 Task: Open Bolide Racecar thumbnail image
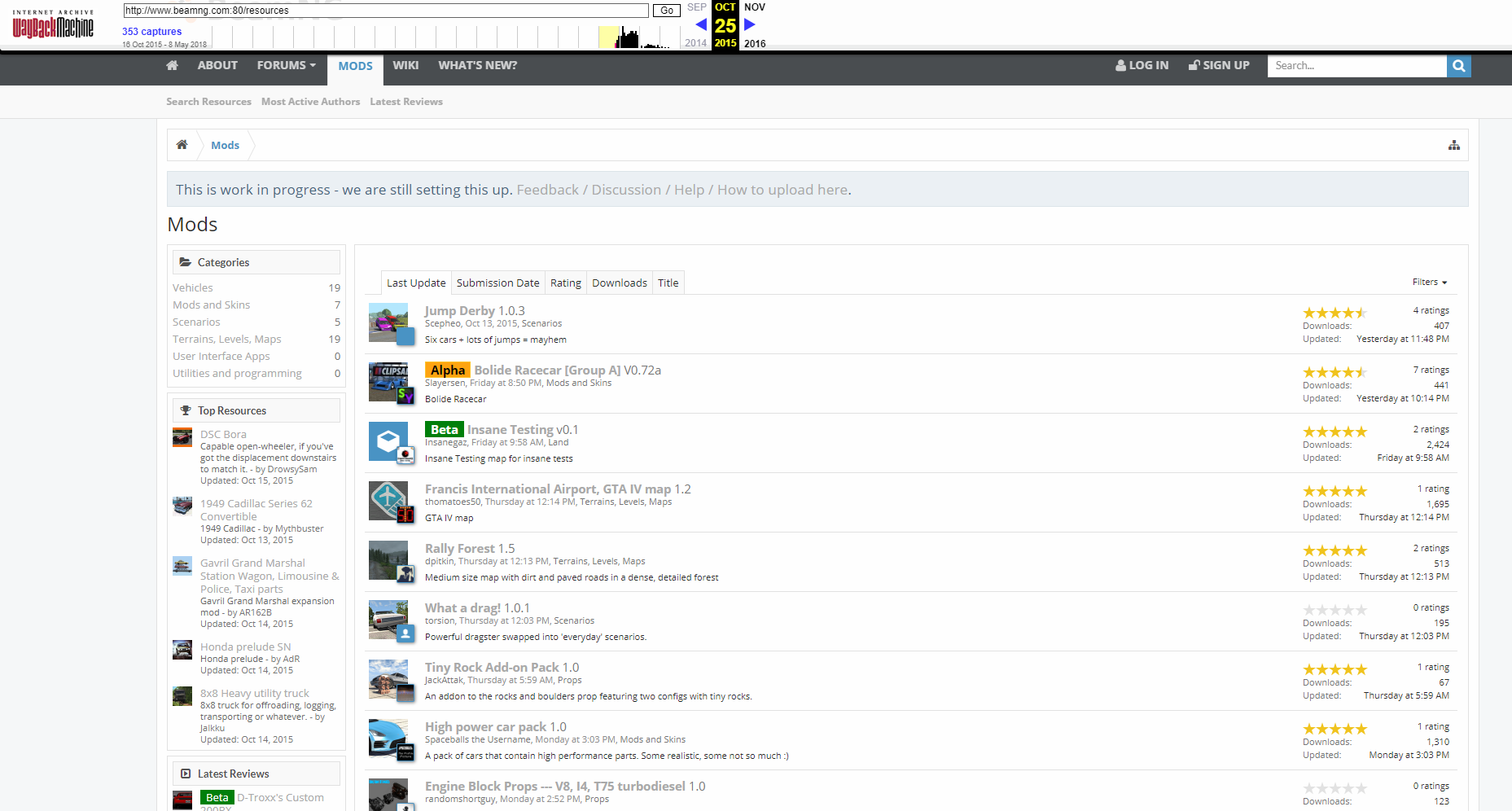pyautogui.click(x=388, y=382)
